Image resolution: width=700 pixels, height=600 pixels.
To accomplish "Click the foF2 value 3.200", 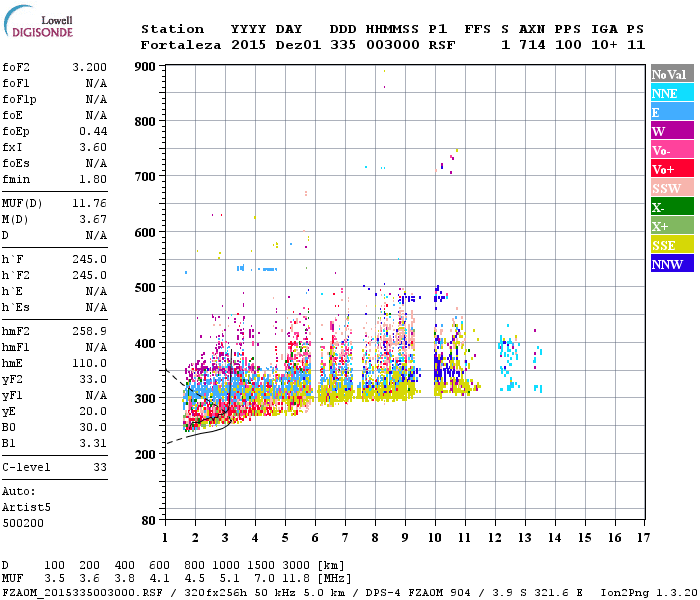I will click(x=89, y=67).
